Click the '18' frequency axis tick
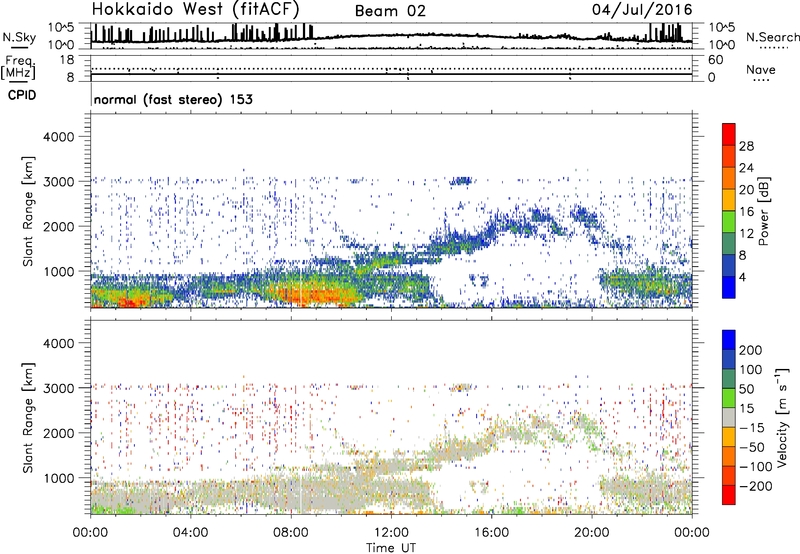The height and width of the screenshot is (554, 800). [67, 60]
